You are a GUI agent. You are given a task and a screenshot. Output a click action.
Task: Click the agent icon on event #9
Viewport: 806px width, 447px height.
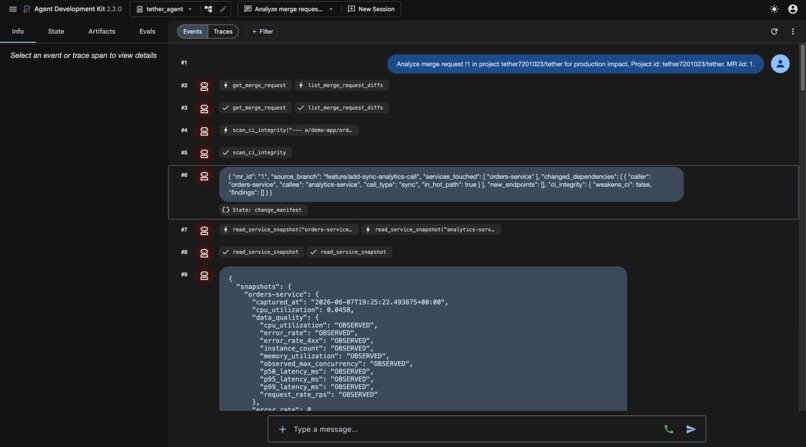pyautogui.click(x=204, y=275)
